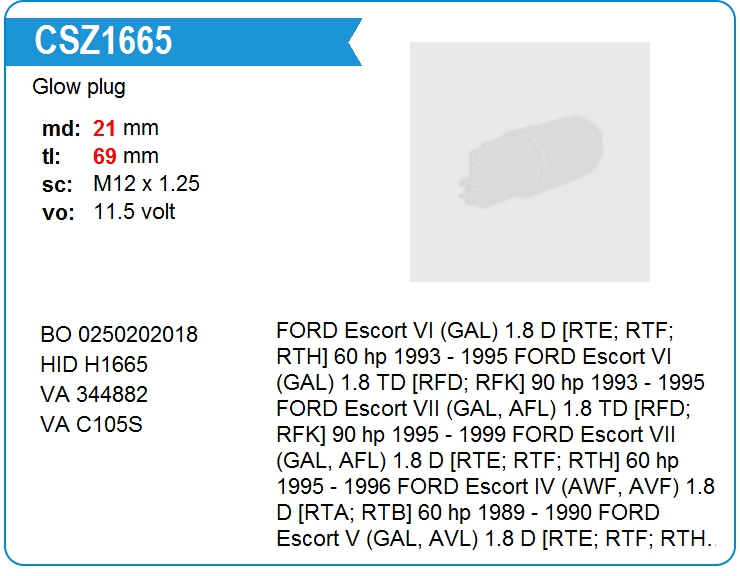Image resolution: width=740 pixels, height=576 pixels.
Task: Open cross reference BO 0250202018
Action: 119,334
